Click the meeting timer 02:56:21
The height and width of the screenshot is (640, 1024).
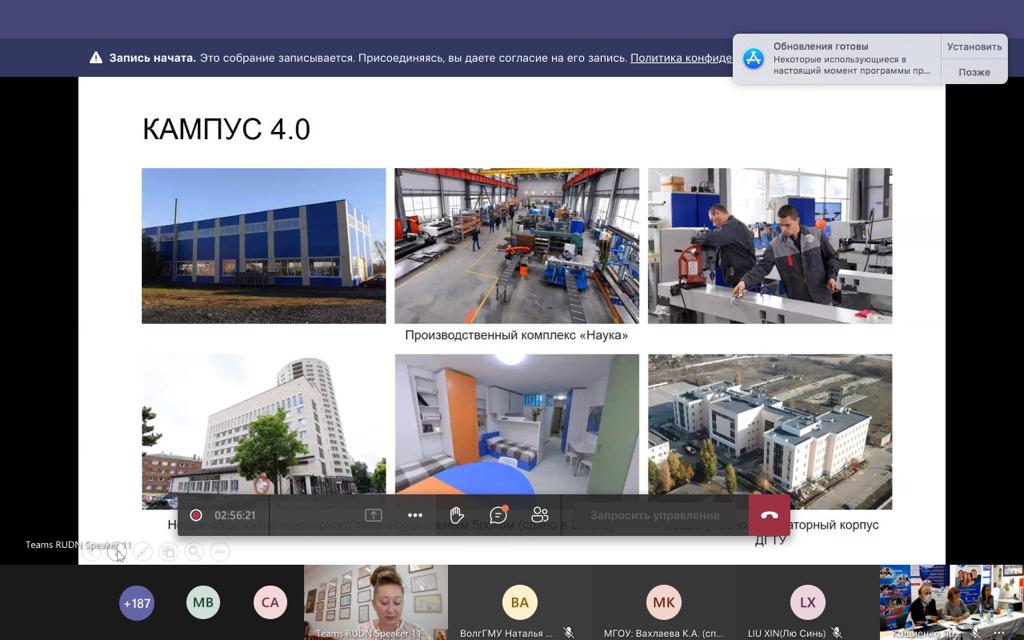(x=235, y=515)
